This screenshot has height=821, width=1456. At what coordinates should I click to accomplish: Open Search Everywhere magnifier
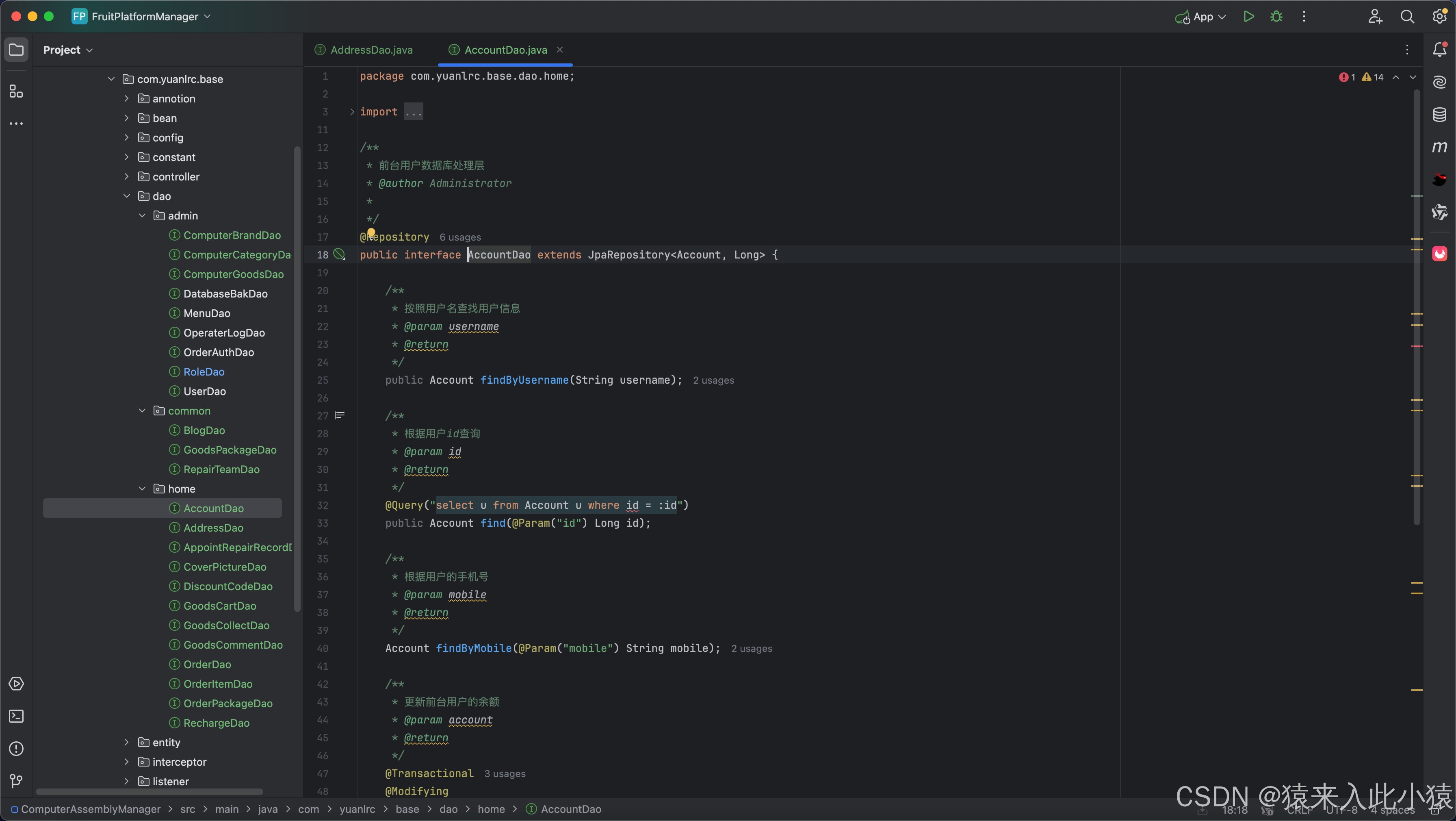[1407, 16]
